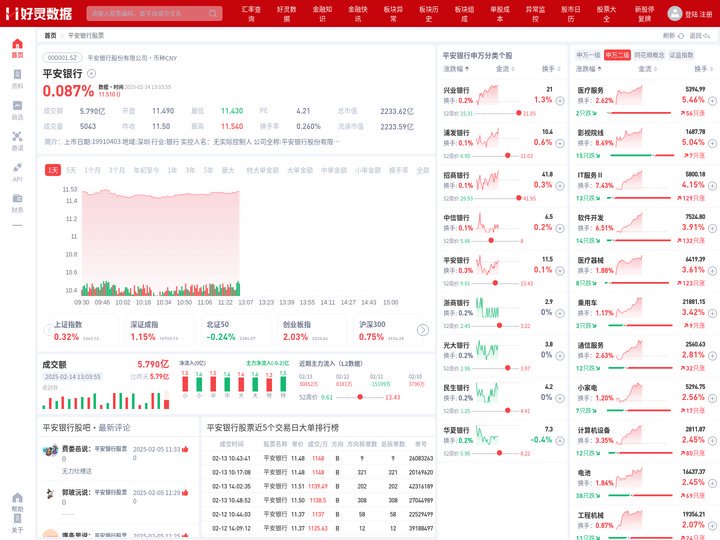This screenshot has width=720, height=540.
Task: Click 52-week price slider marker for 兴业银行
Action: click(x=518, y=113)
